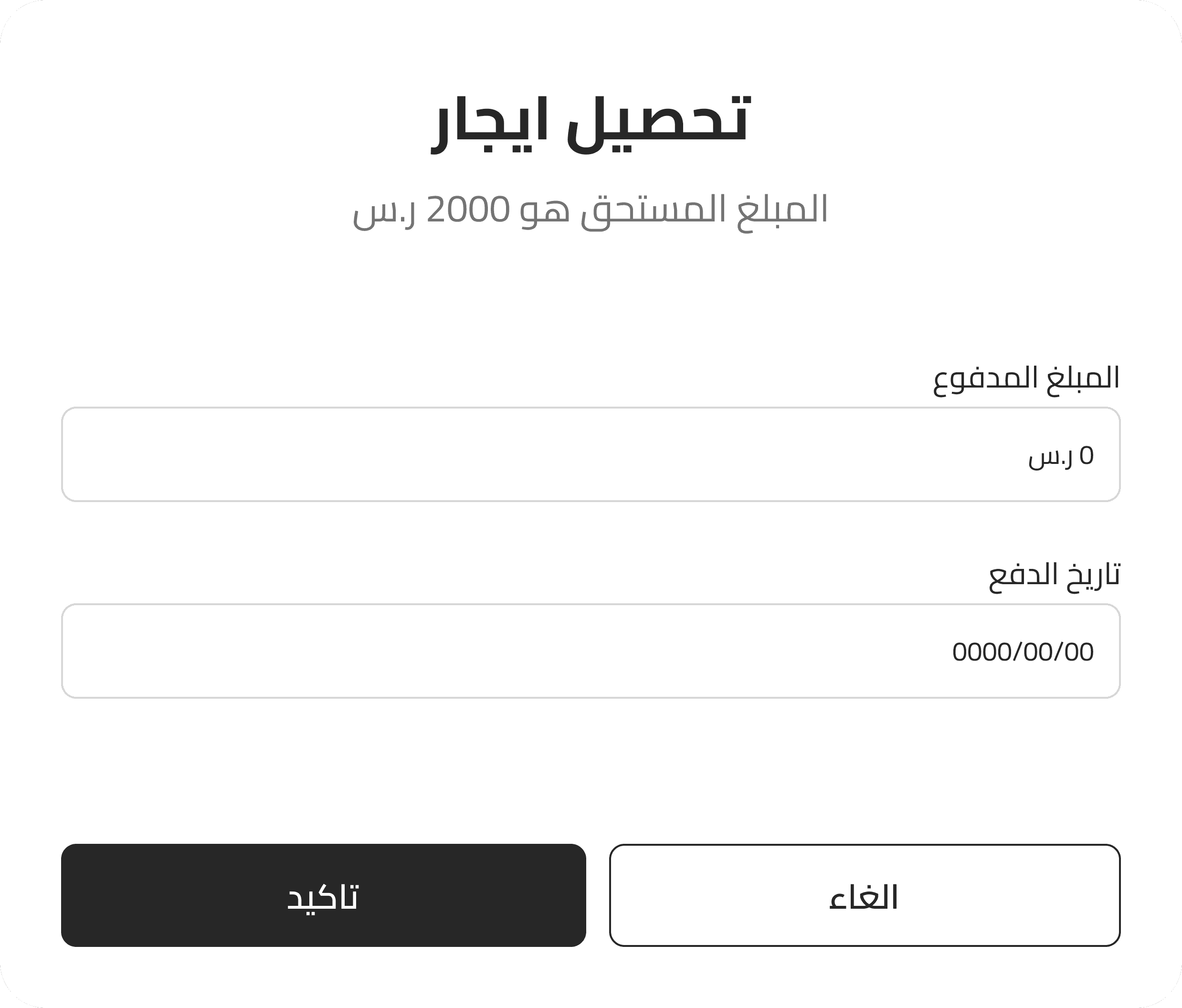Click the 2000 figure in the subtitle

pos(468,210)
